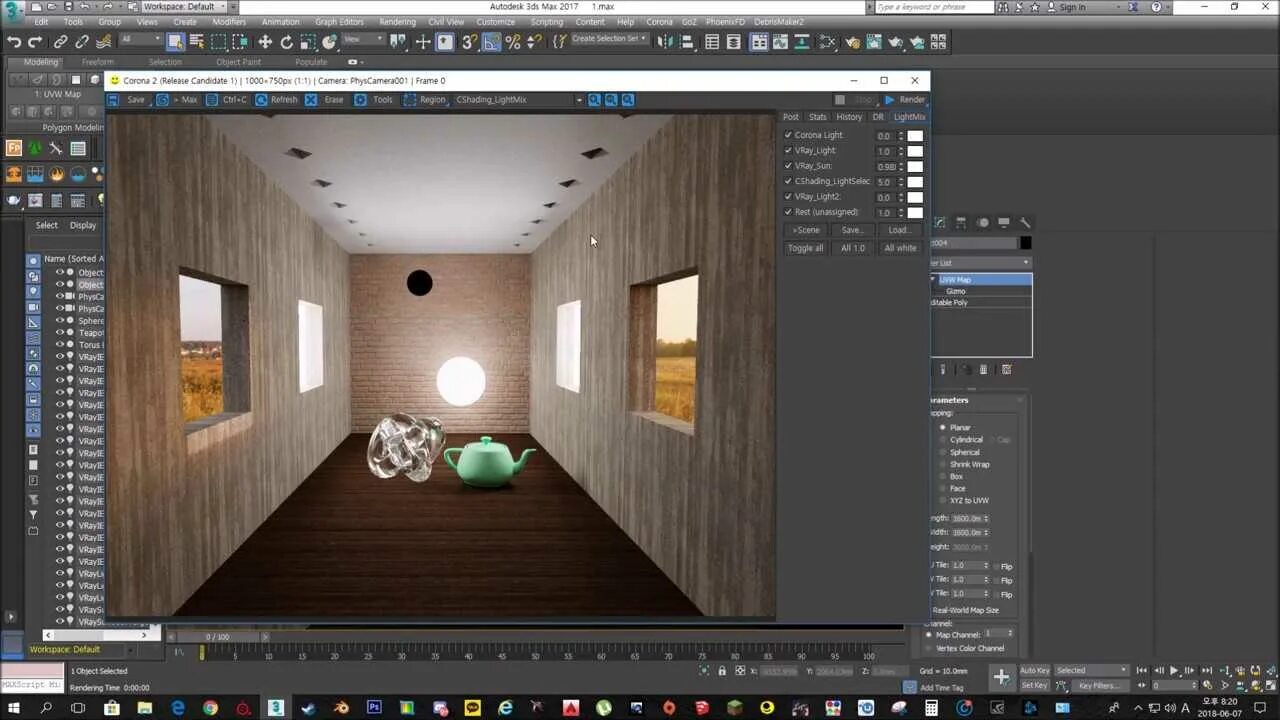Click the VRay_Light color swatch in LightMix
This screenshot has width=1280, height=720.
(915, 150)
